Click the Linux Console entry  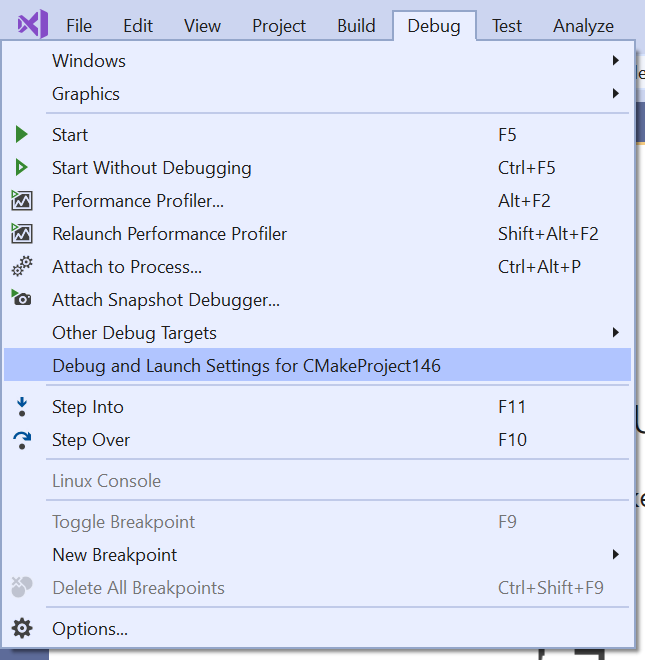pos(317,481)
